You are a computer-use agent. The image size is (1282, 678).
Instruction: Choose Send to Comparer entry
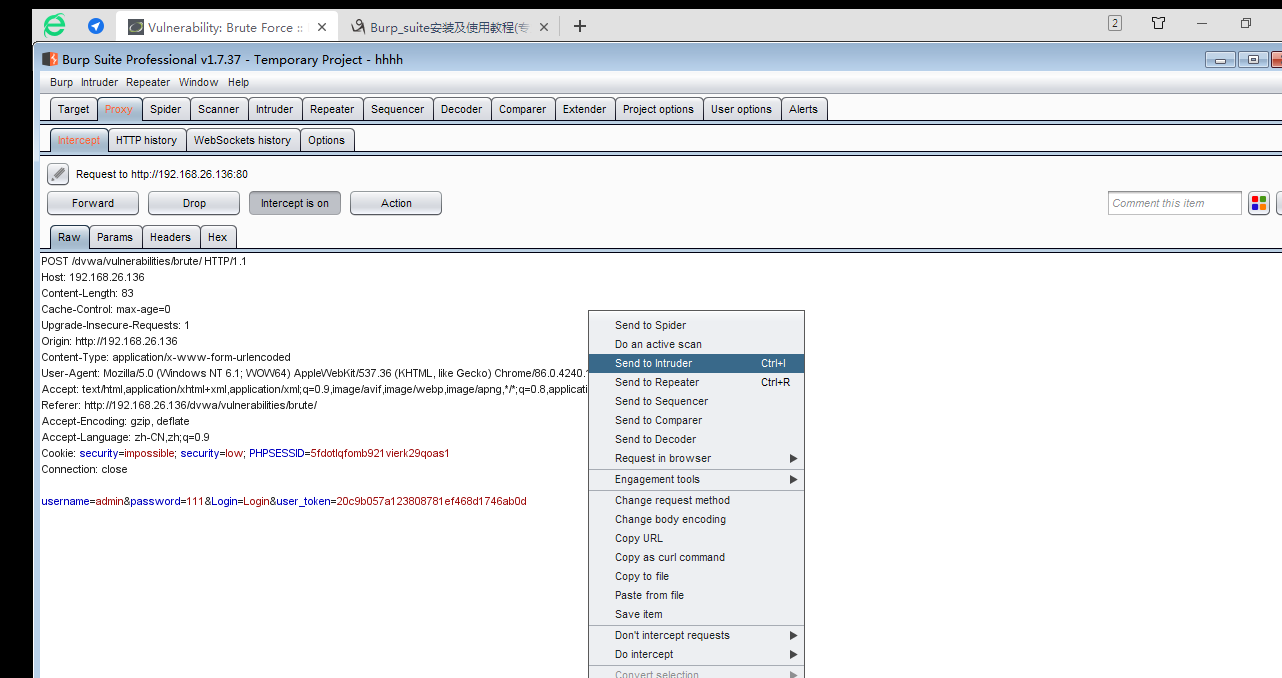pos(696,420)
